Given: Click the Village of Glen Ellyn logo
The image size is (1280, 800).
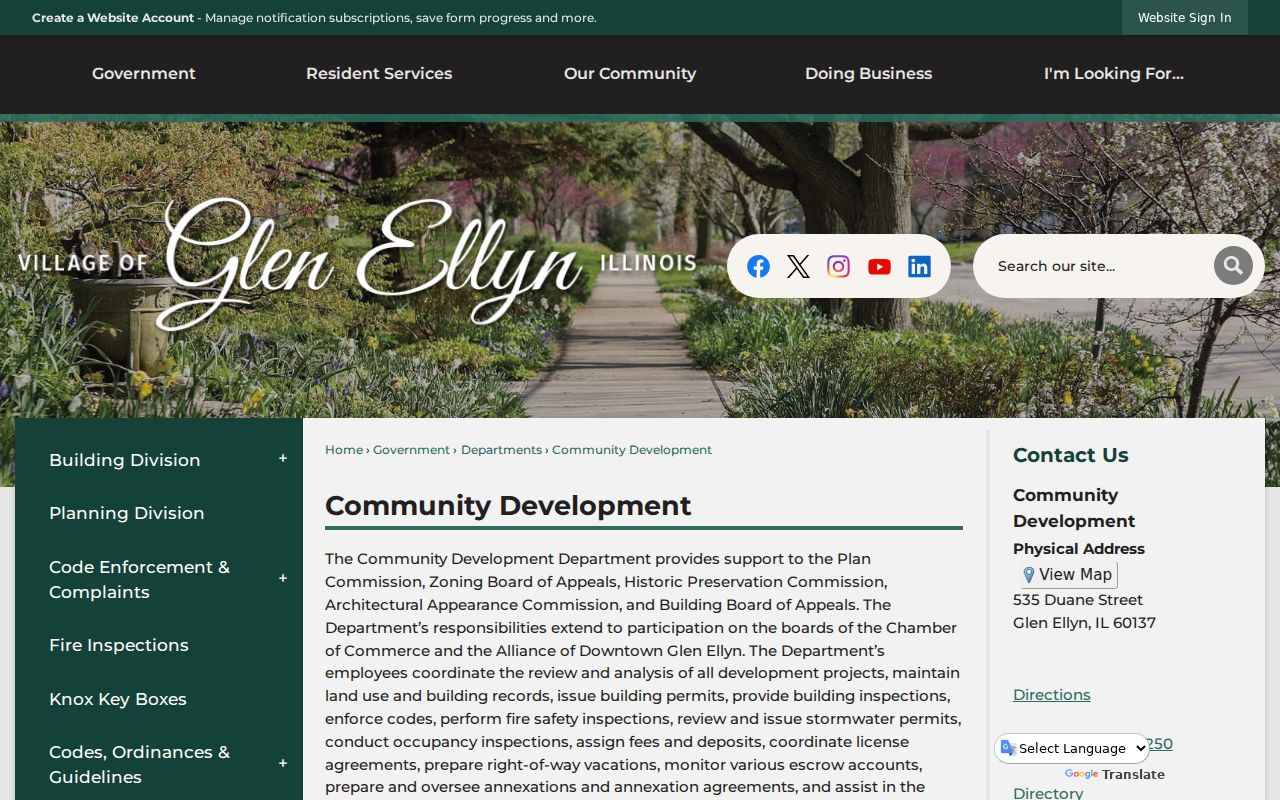Looking at the screenshot, I should coord(357,265).
